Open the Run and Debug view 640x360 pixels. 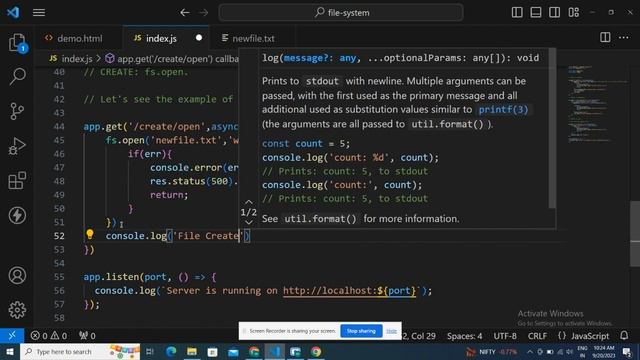[17, 146]
